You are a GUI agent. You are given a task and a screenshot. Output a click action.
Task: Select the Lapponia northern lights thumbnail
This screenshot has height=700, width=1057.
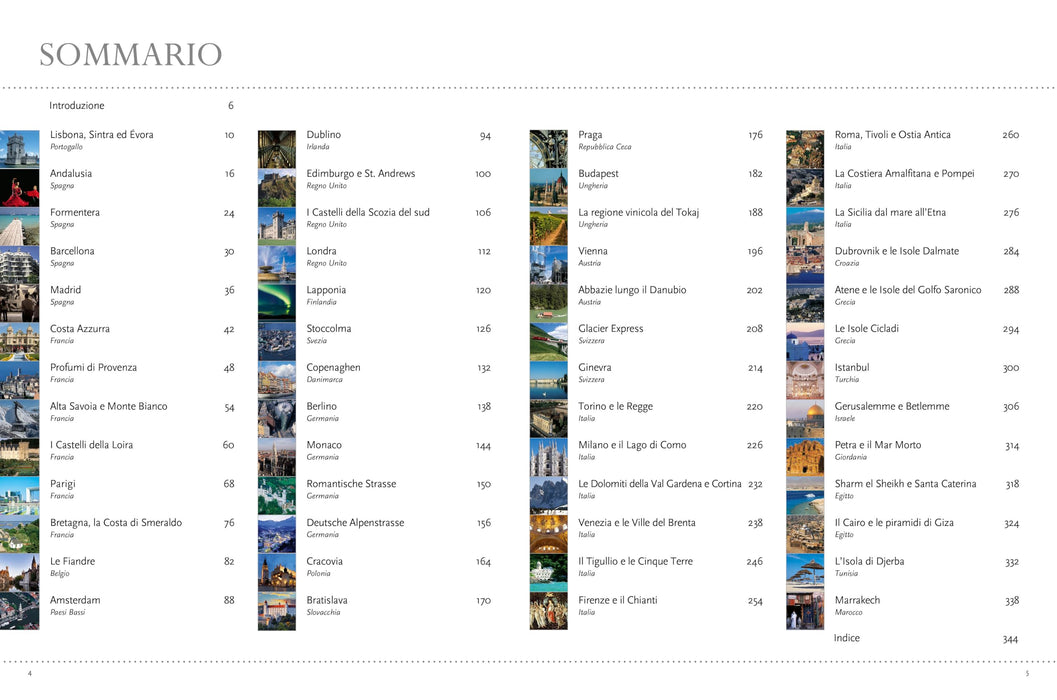pos(277,304)
